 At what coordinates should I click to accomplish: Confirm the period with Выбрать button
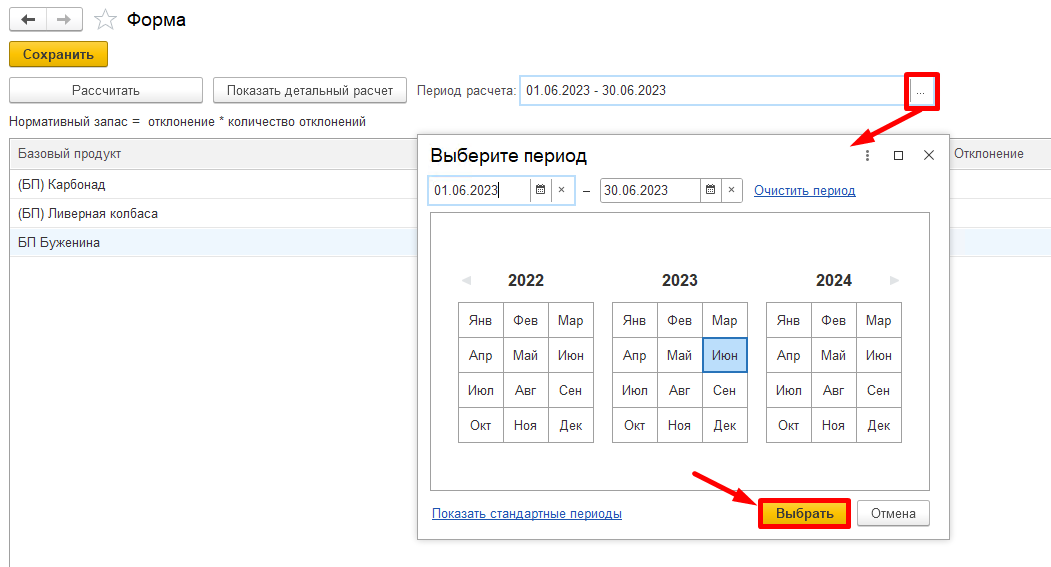coord(804,513)
